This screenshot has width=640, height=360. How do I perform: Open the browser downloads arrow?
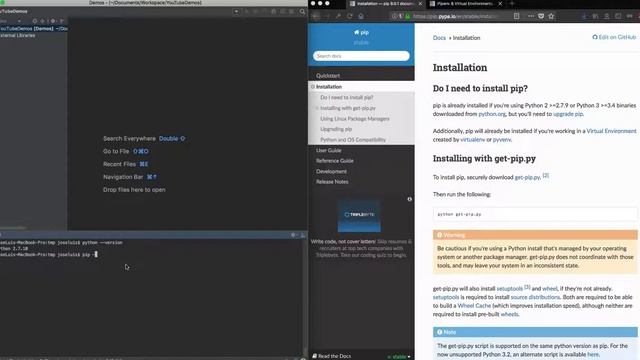pyautogui.click(x=584, y=16)
